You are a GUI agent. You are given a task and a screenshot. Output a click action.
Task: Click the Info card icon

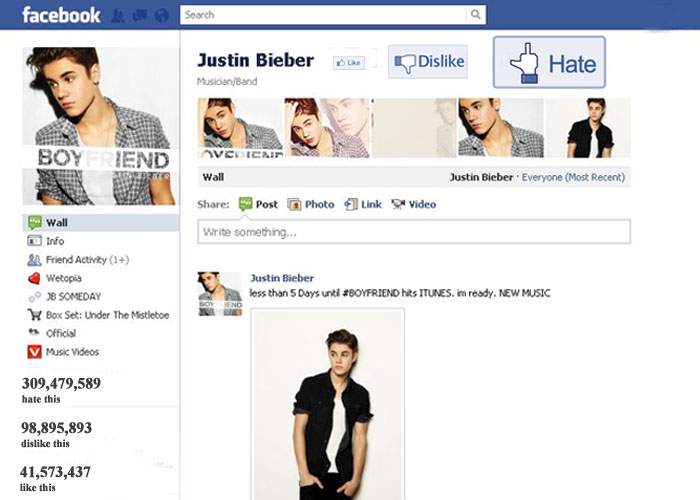pos(34,241)
